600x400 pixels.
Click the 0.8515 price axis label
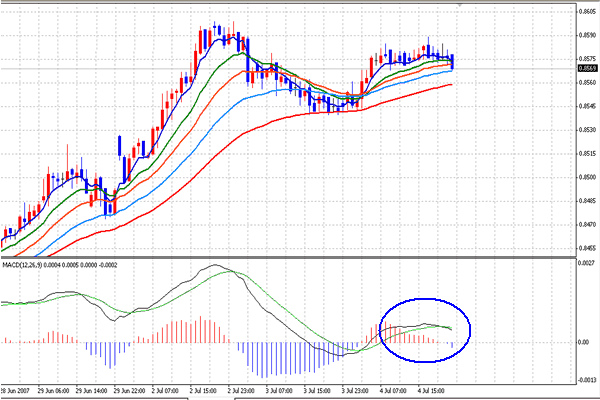tap(587, 153)
